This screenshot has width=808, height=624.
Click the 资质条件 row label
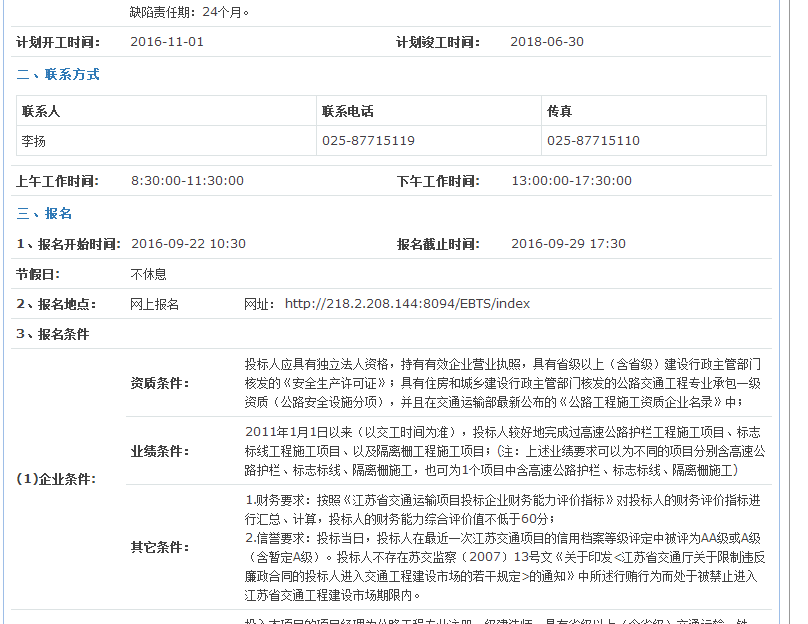pyautogui.click(x=160, y=383)
